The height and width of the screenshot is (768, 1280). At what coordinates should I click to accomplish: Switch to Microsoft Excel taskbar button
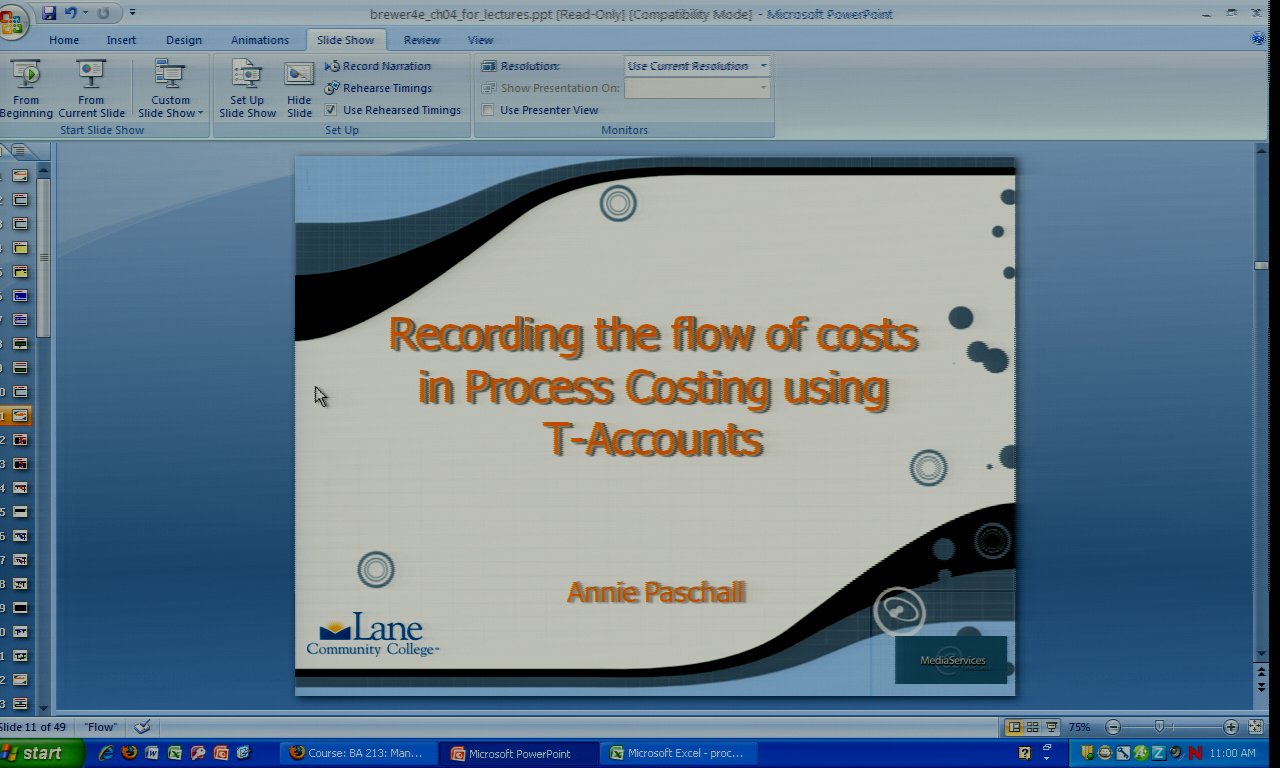[x=676, y=753]
